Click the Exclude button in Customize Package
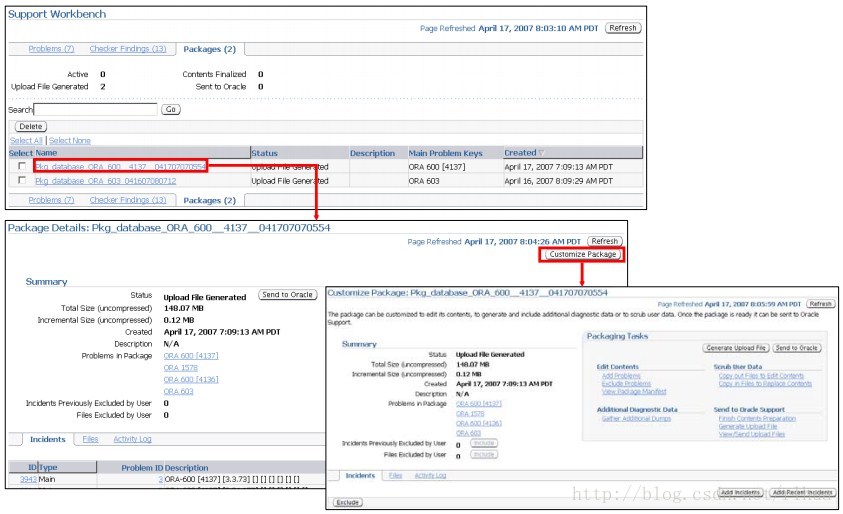Image resolution: width=843 pixels, height=514 pixels. pyautogui.click(x=348, y=502)
